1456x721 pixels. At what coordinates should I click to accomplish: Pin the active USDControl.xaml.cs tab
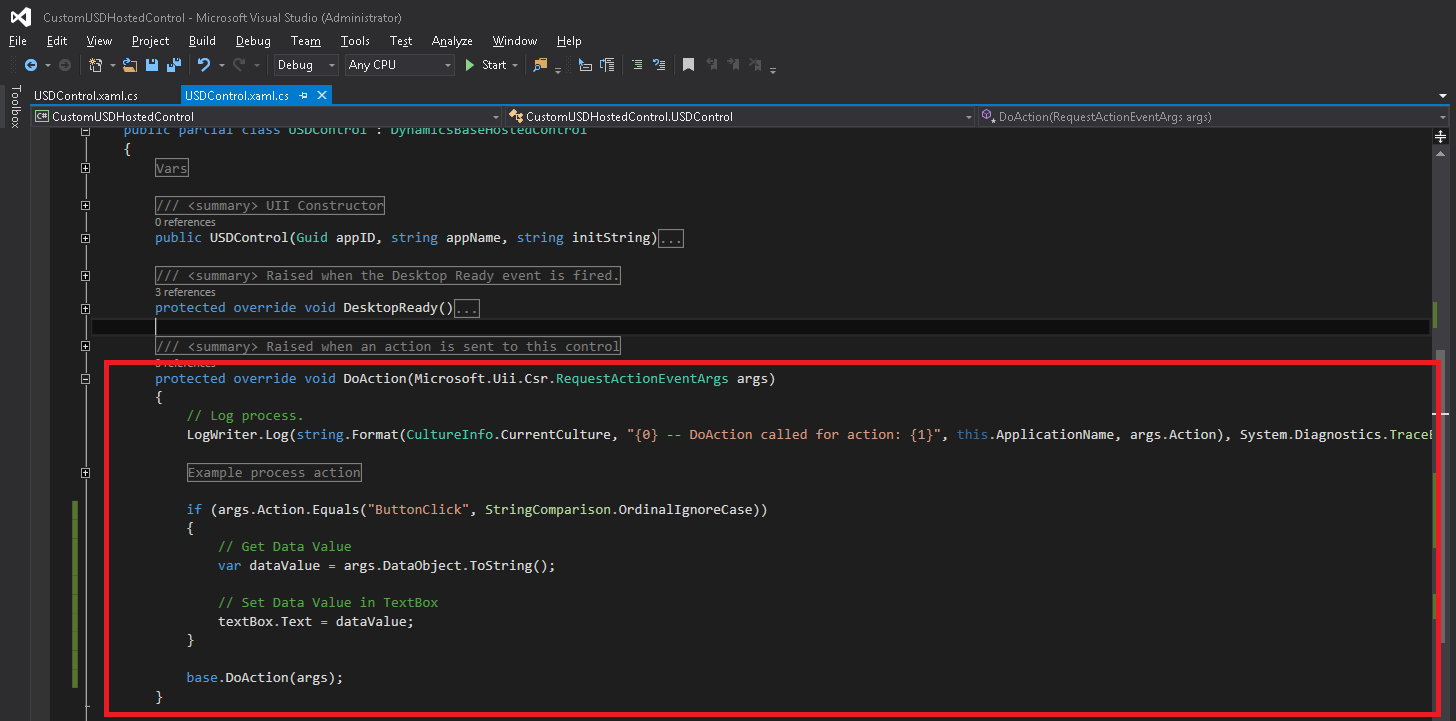[x=305, y=96]
